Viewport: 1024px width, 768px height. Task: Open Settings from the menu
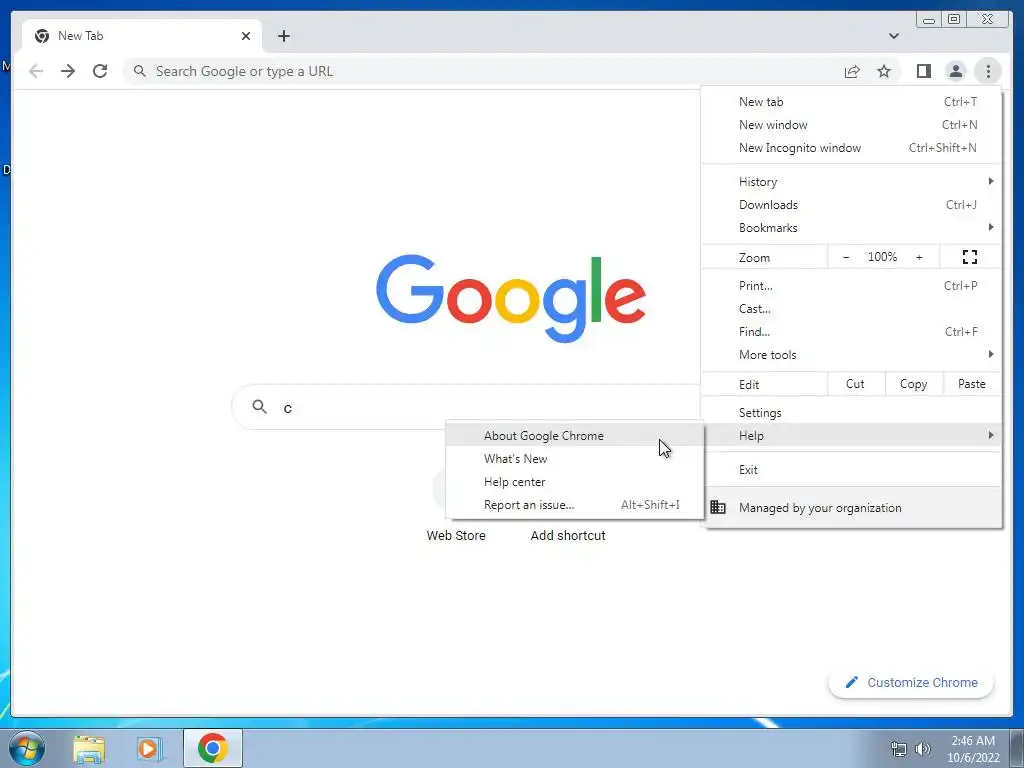[851, 413]
